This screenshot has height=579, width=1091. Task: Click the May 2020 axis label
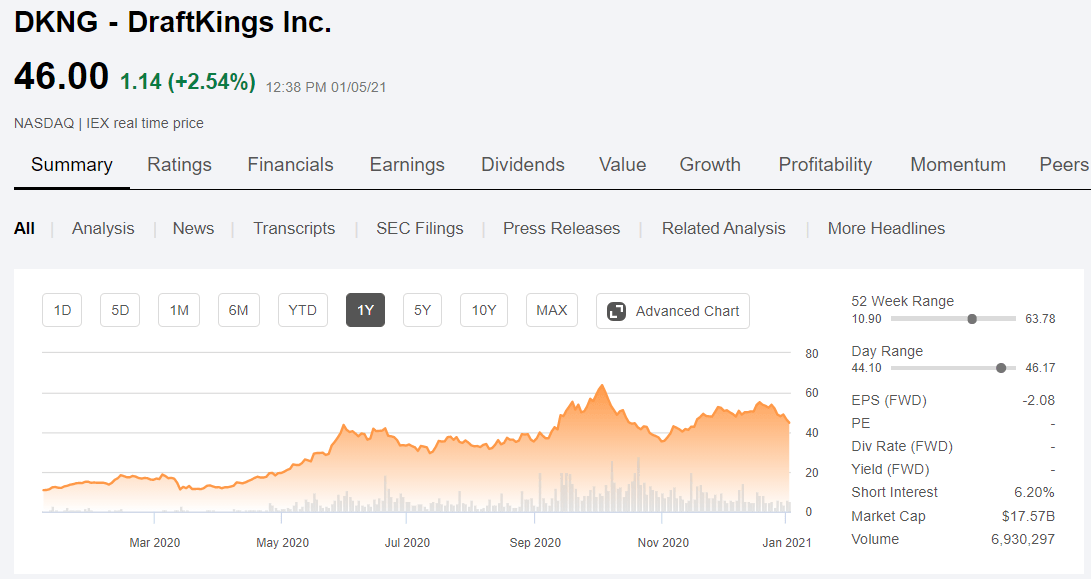[282, 543]
